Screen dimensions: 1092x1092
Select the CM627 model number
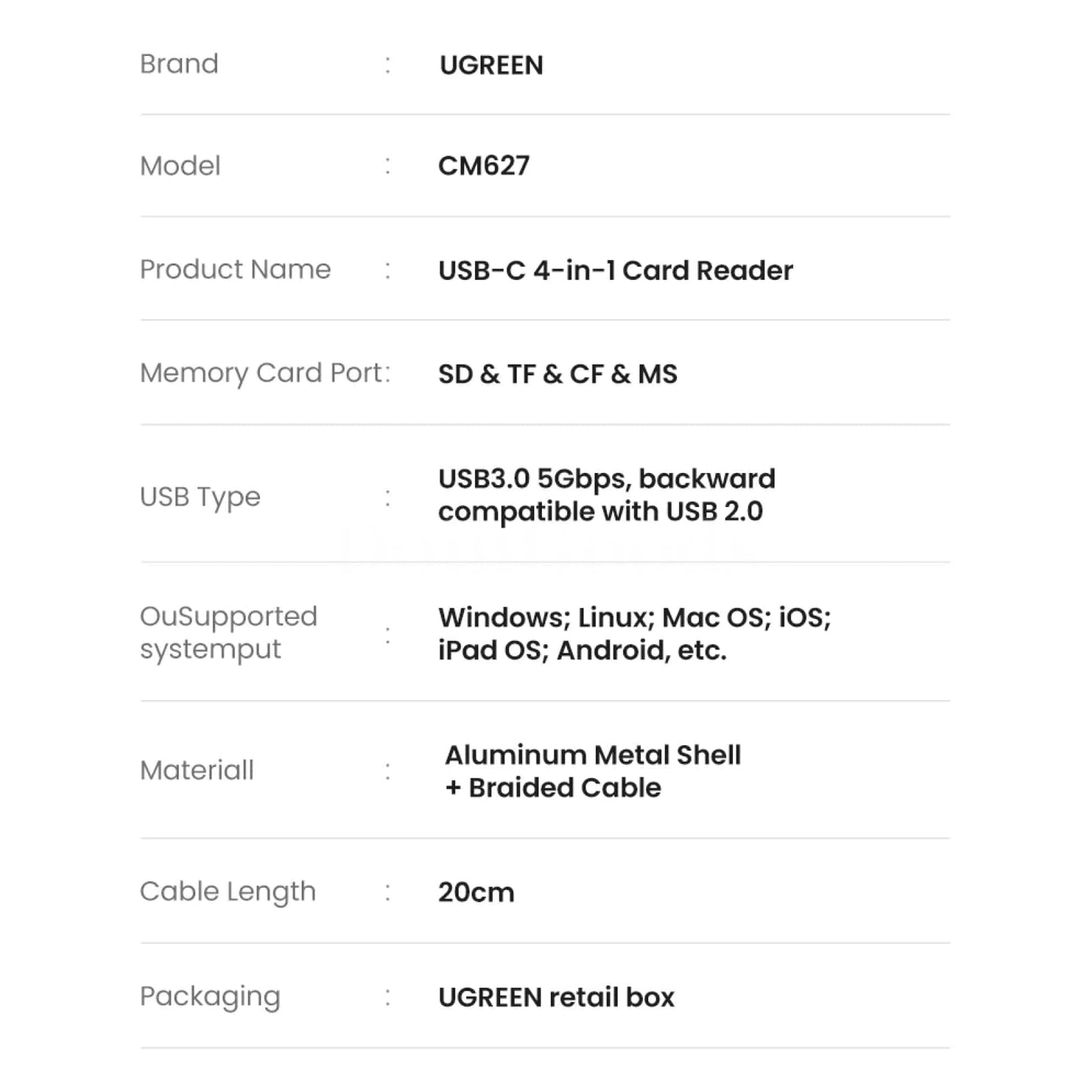point(484,166)
